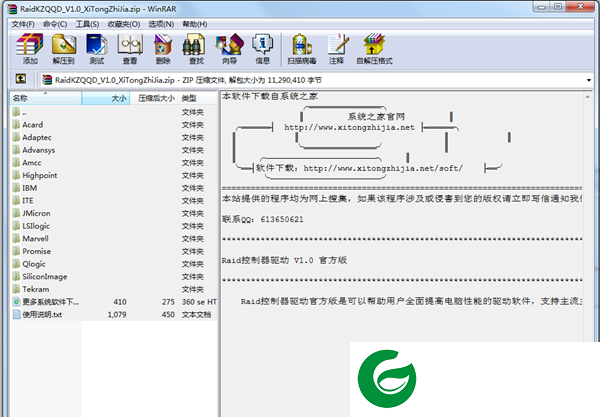This screenshot has height=417, width=600.
Task: Open the File (文件) menu
Action: (x=23, y=24)
